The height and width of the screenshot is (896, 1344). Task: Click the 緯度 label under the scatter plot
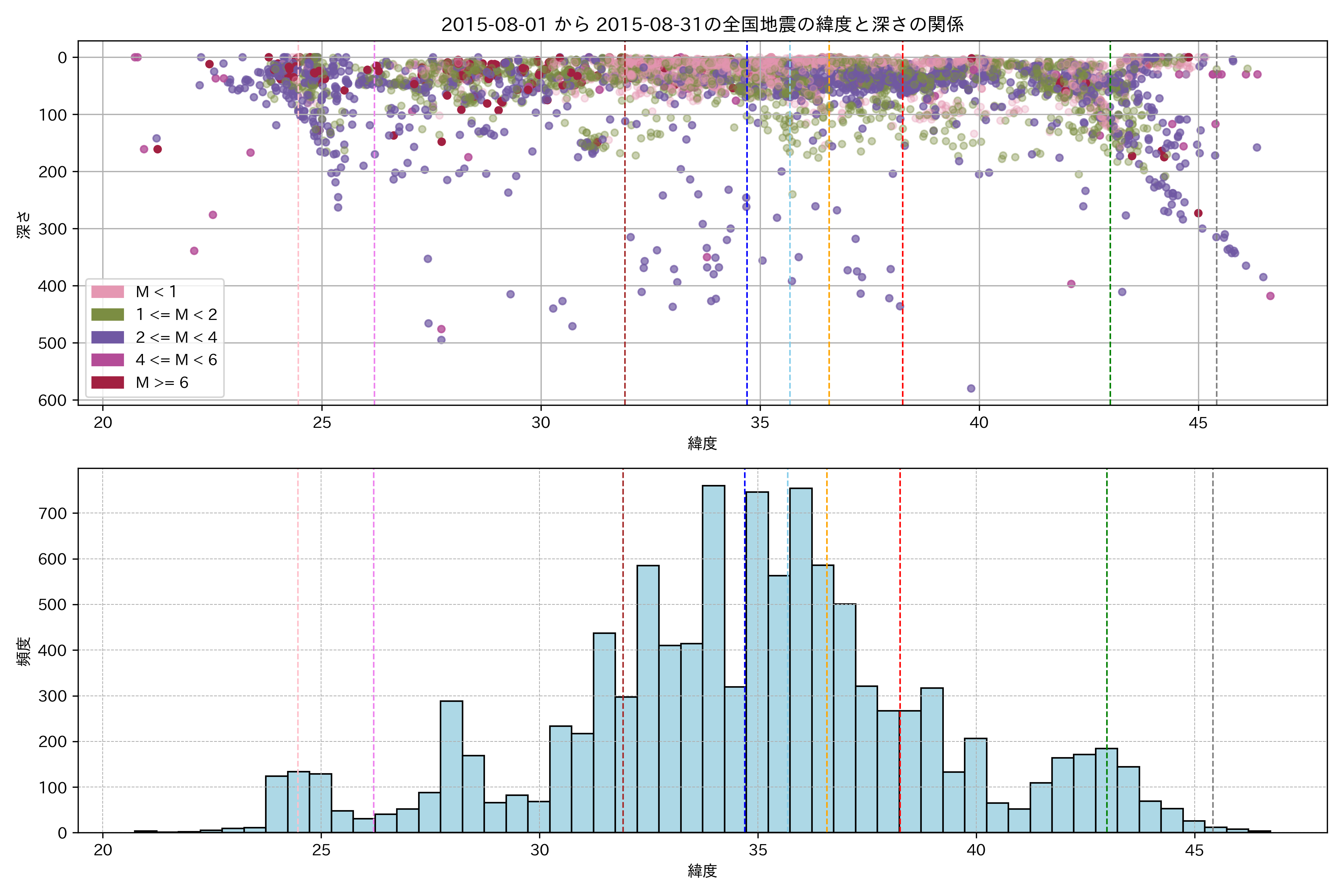[x=702, y=443]
